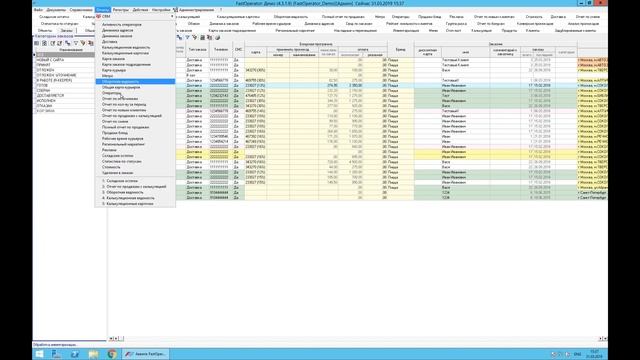The image size is (640, 360).
Task: Click the Группа риска toolbar button
Action: point(456,24)
